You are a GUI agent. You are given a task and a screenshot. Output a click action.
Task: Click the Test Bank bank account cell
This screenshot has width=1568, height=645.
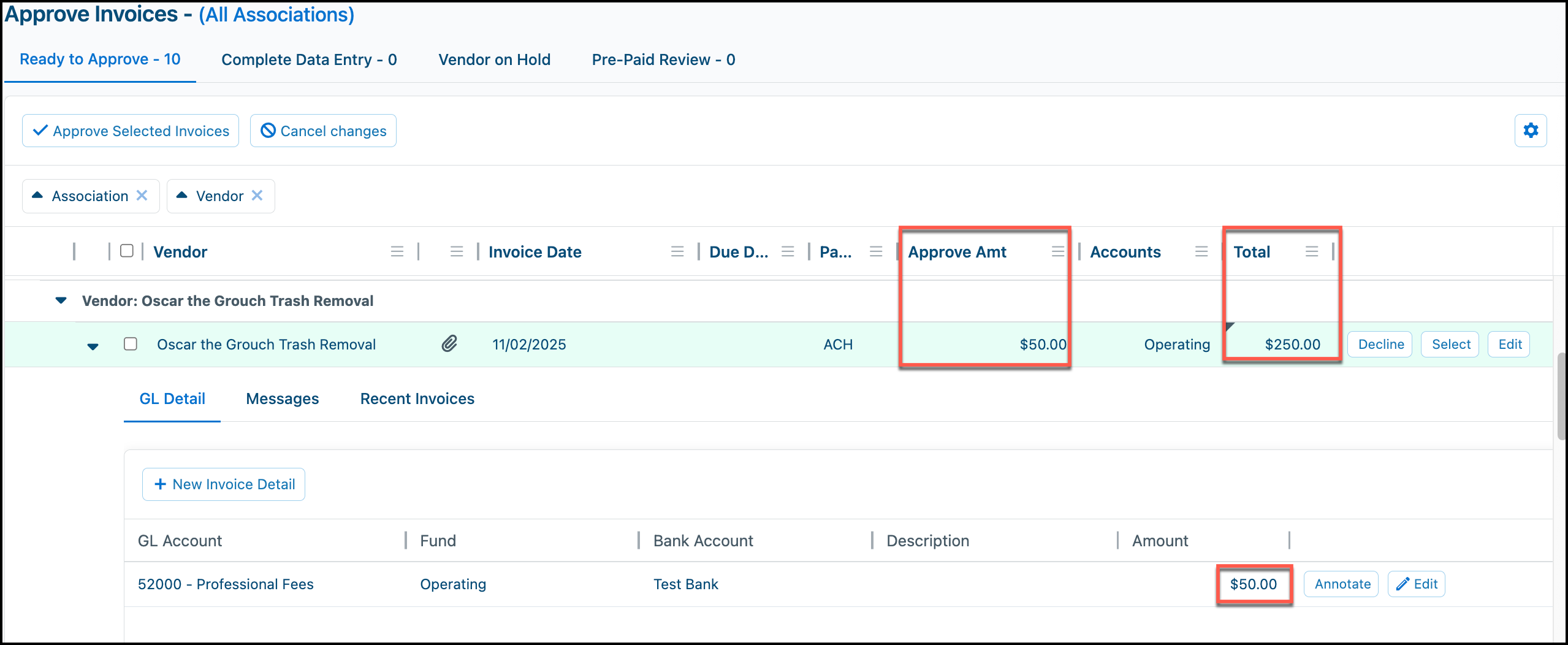(686, 584)
